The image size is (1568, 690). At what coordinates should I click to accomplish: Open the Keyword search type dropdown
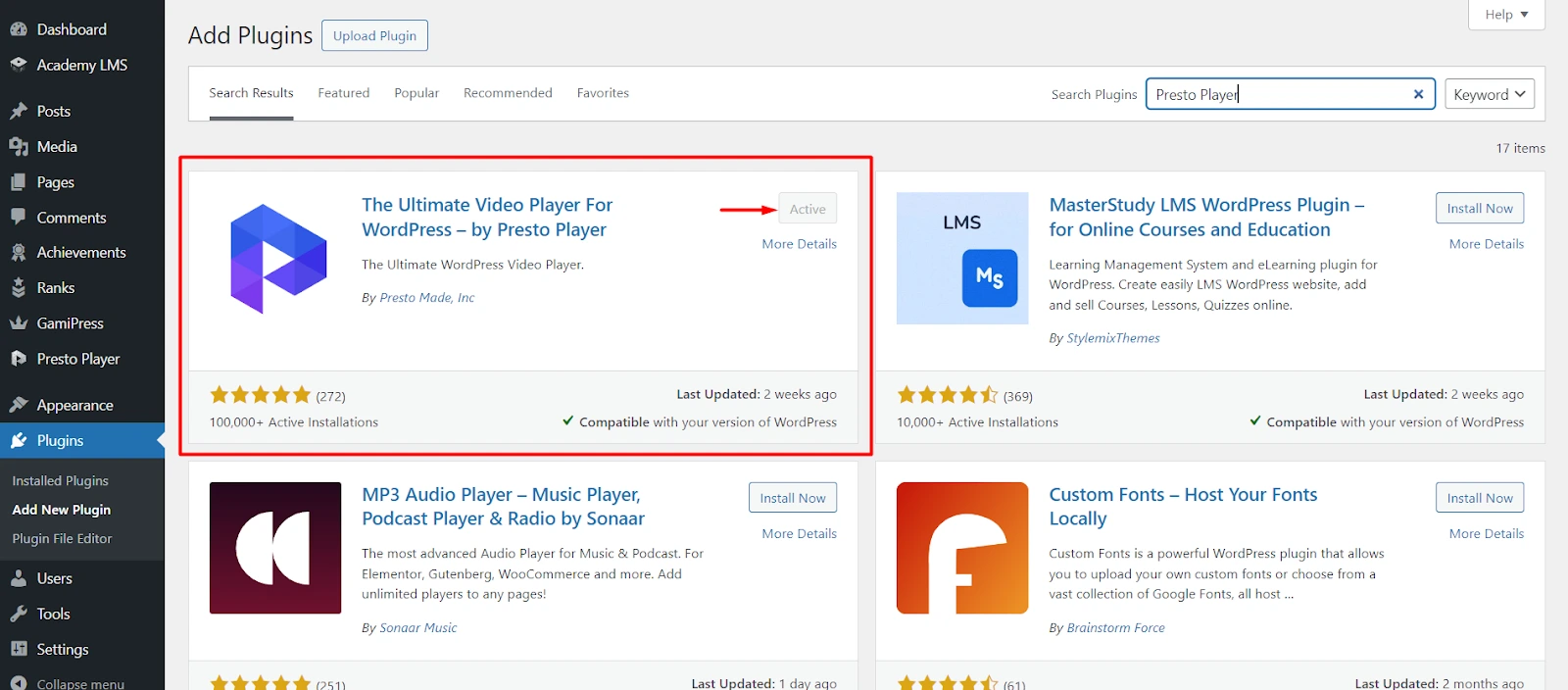(1490, 94)
